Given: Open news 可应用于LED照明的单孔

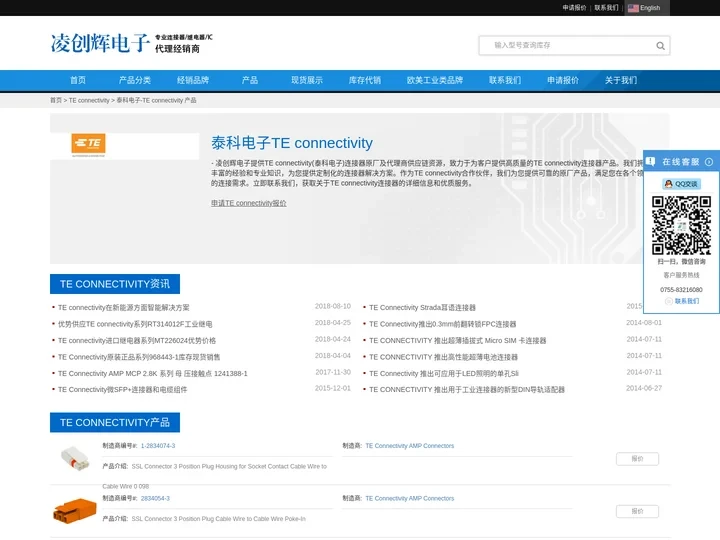Looking at the screenshot, I should click(x=444, y=373).
